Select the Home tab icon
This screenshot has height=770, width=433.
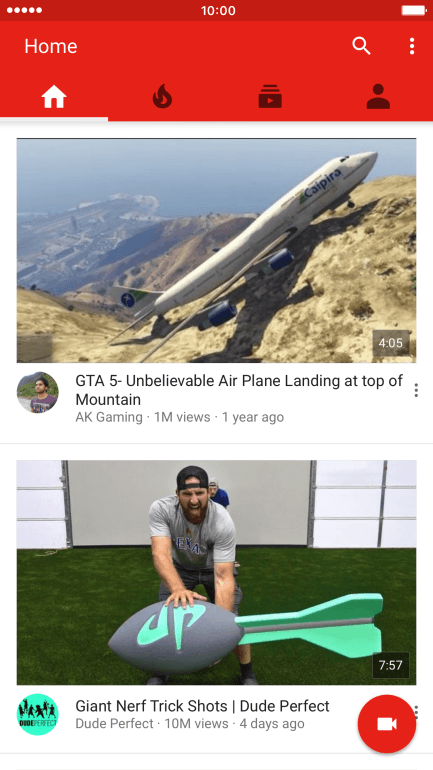click(x=54, y=96)
